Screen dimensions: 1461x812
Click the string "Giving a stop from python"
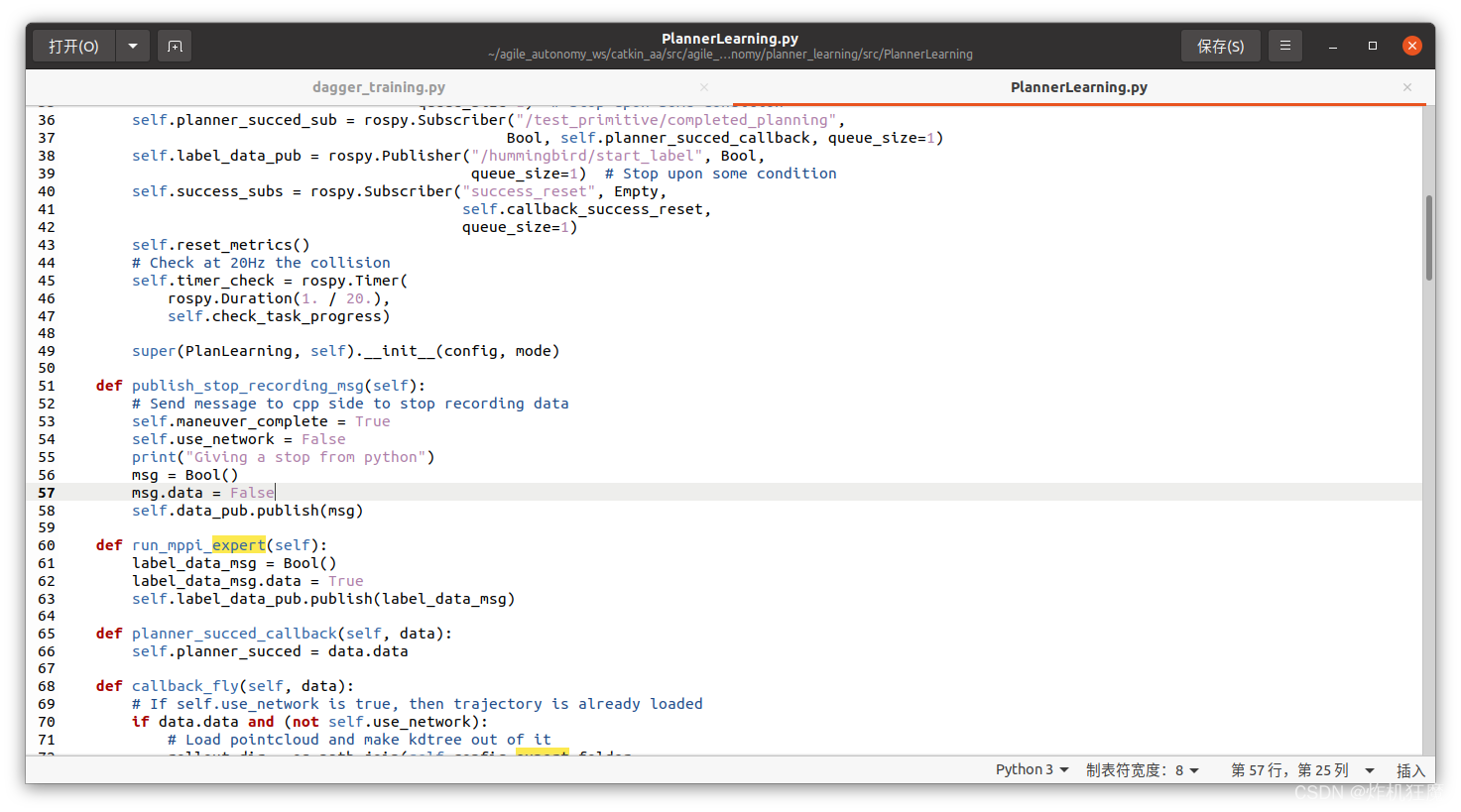point(305,457)
